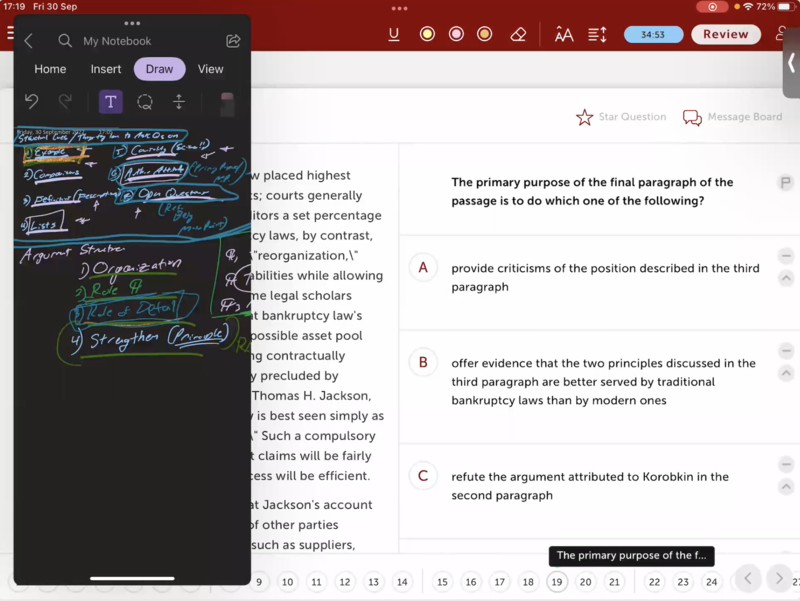Collapse answer choice B with chevron
Image resolution: width=800 pixels, height=601 pixels.
coord(786,373)
